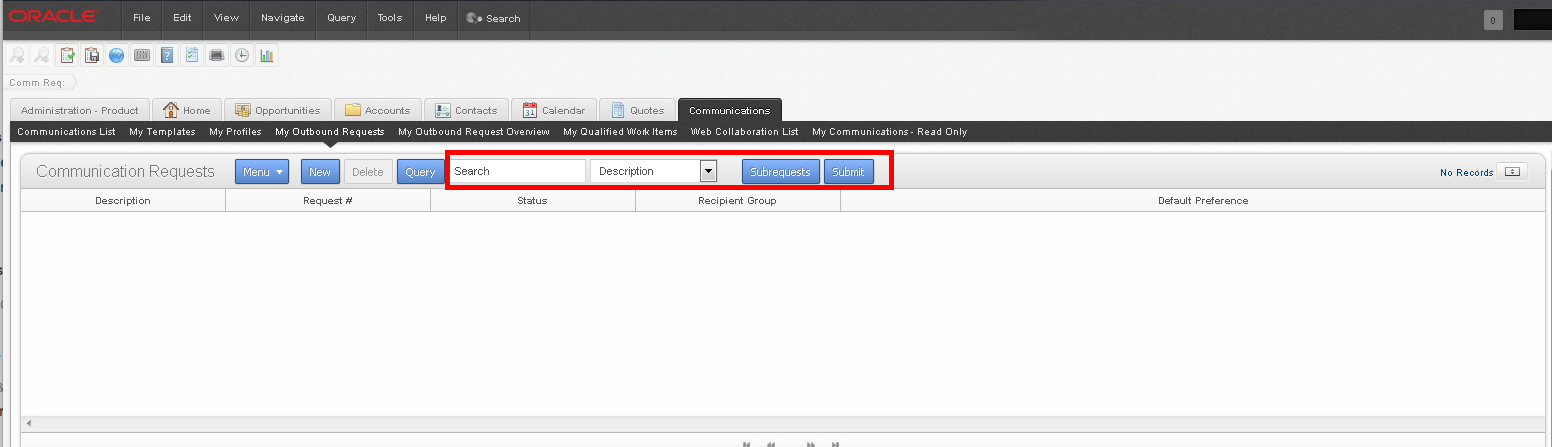The width and height of the screenshot is (1552, 447).
Task: Click the grey slider-panel toolbar icon
Action: (142, 56)
